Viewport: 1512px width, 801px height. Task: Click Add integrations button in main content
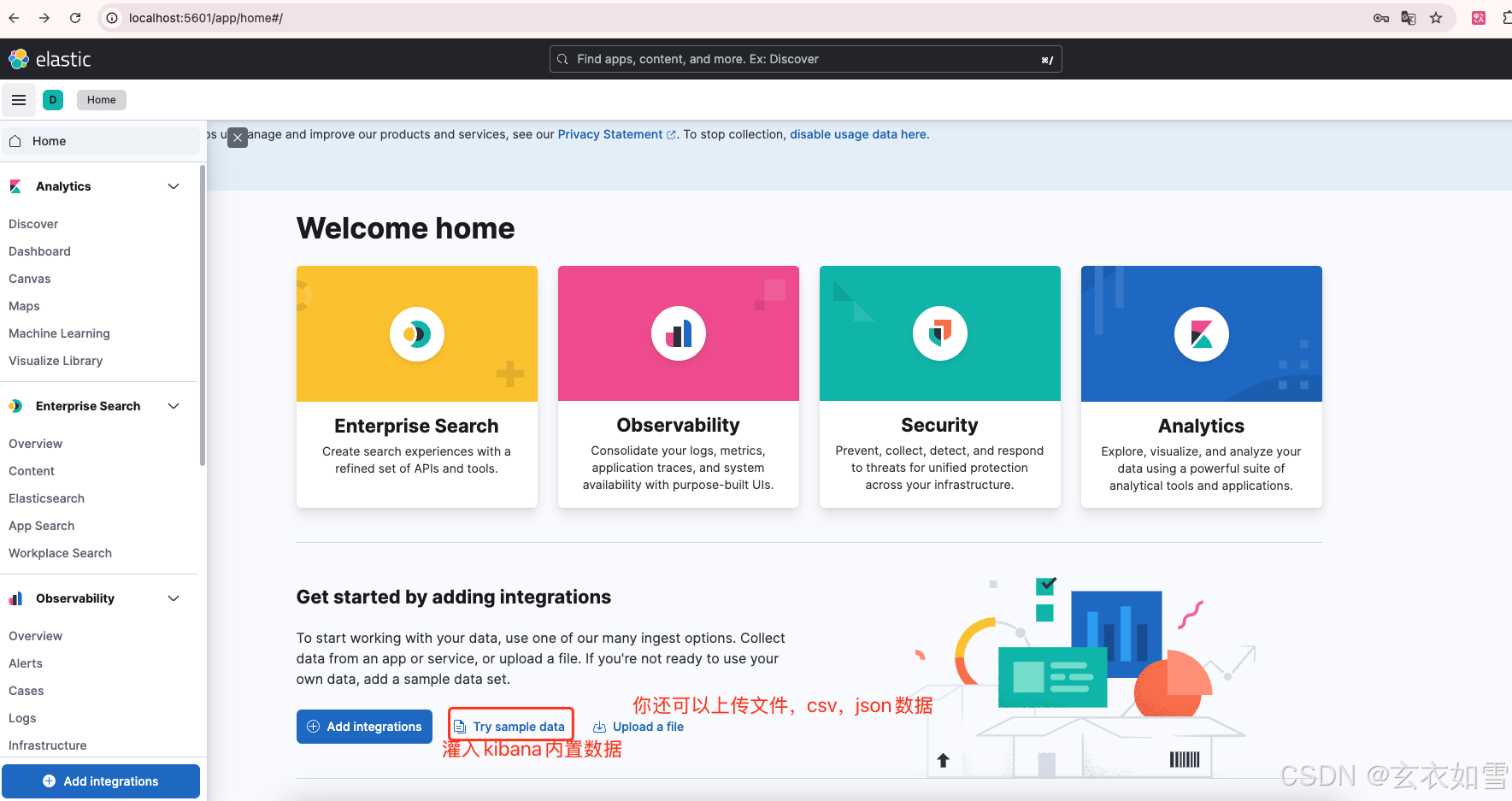[364, 727]
